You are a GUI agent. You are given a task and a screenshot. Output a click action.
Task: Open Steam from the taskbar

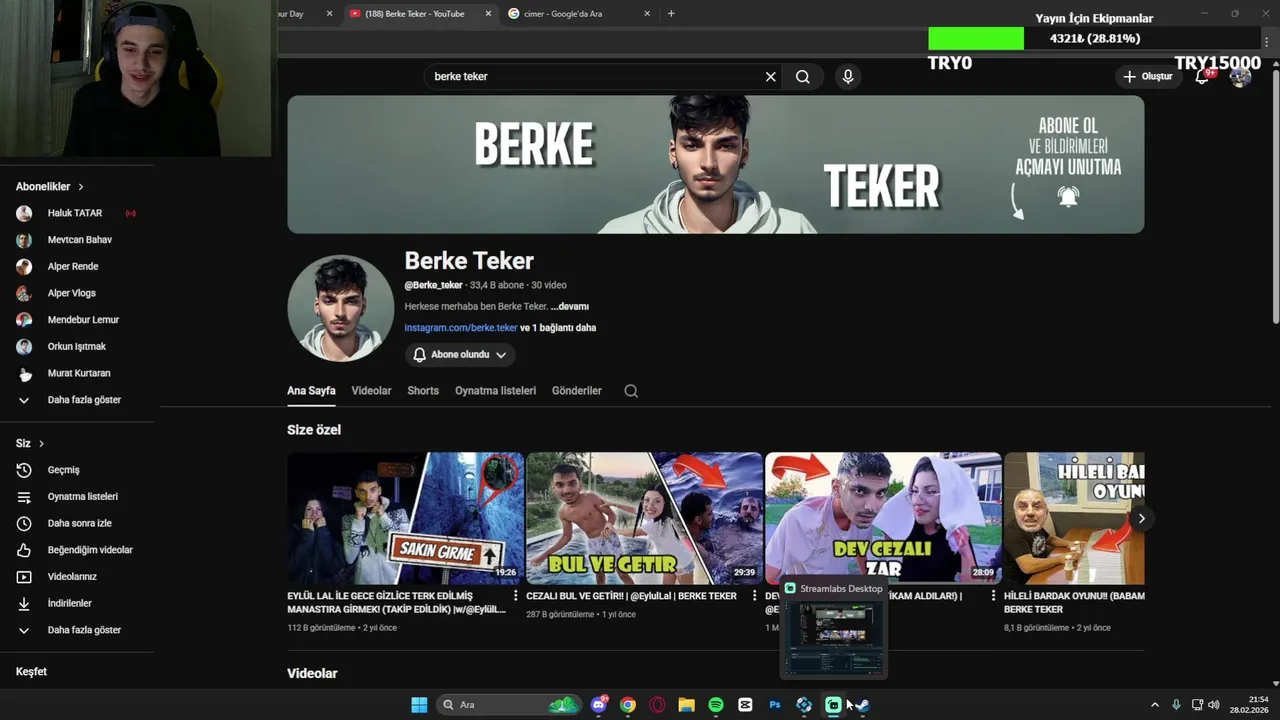click(863, 705)
